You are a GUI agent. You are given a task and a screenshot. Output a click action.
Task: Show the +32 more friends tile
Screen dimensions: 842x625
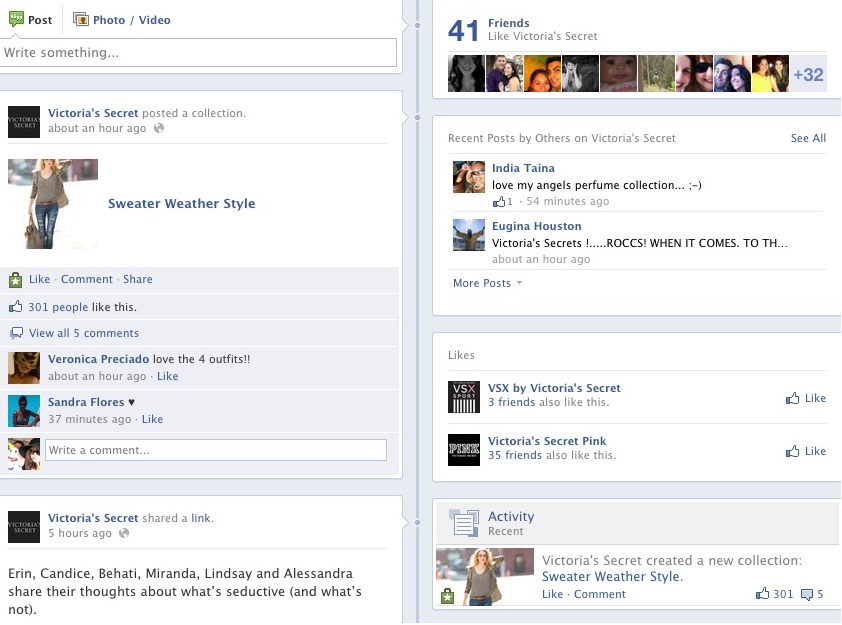[x=808, y=74]
